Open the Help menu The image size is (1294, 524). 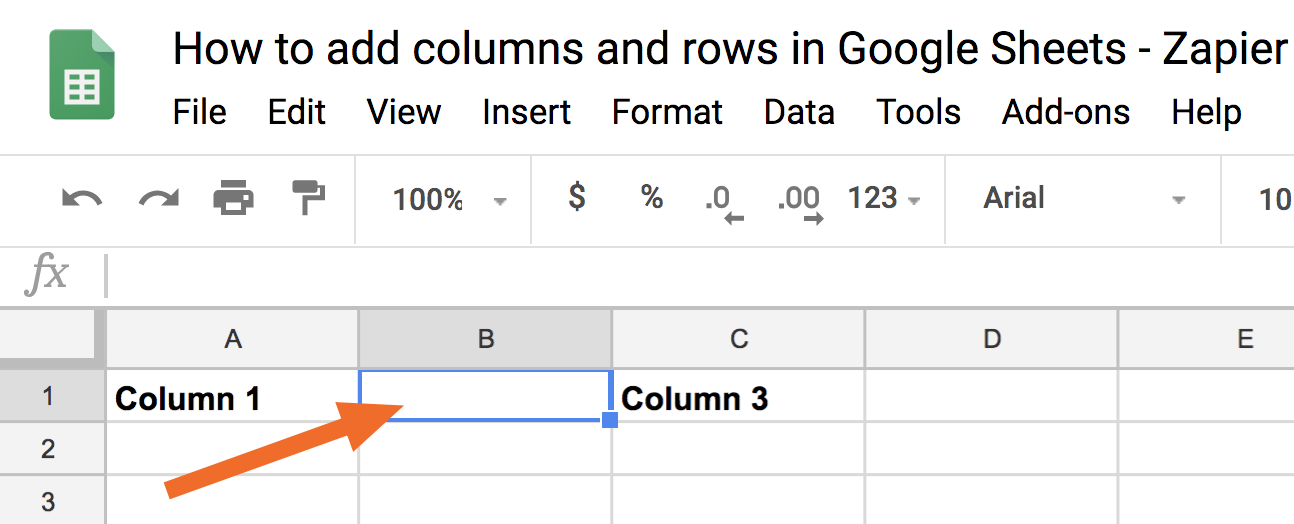click(1206, 112)
